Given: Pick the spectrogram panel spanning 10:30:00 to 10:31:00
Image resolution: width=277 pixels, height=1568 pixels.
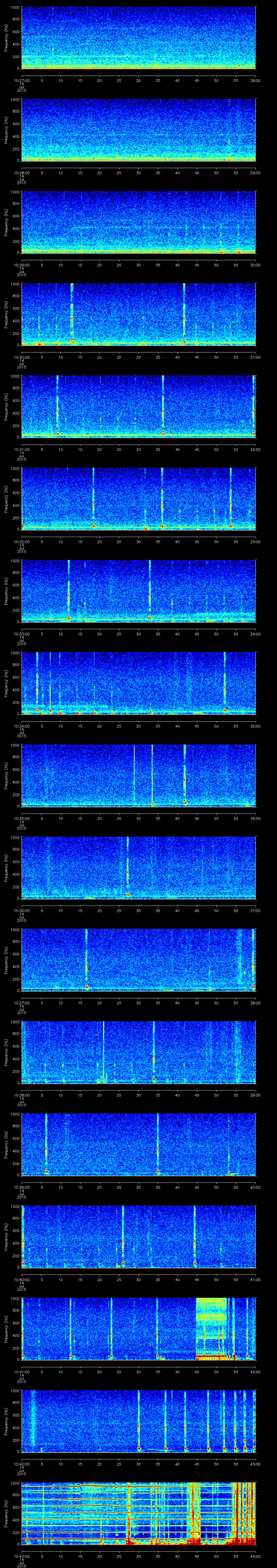Looking at the screenshot, I should pos(139,314).
